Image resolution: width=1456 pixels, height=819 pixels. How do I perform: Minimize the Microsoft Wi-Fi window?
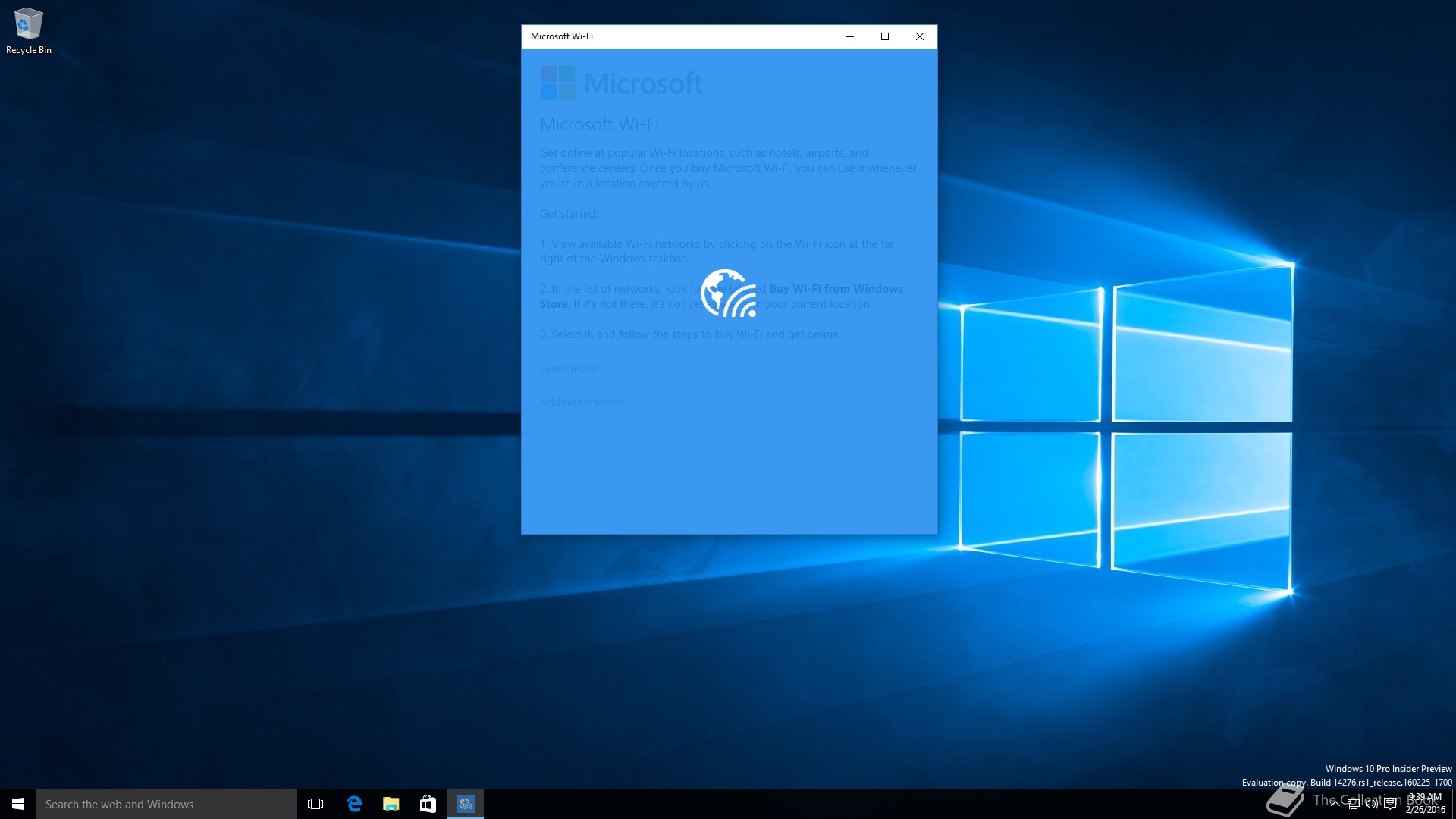850,36
